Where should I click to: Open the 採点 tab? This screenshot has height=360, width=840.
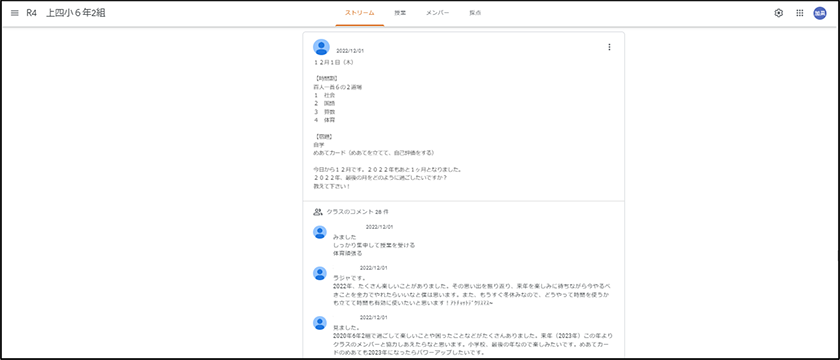point(475,13)
